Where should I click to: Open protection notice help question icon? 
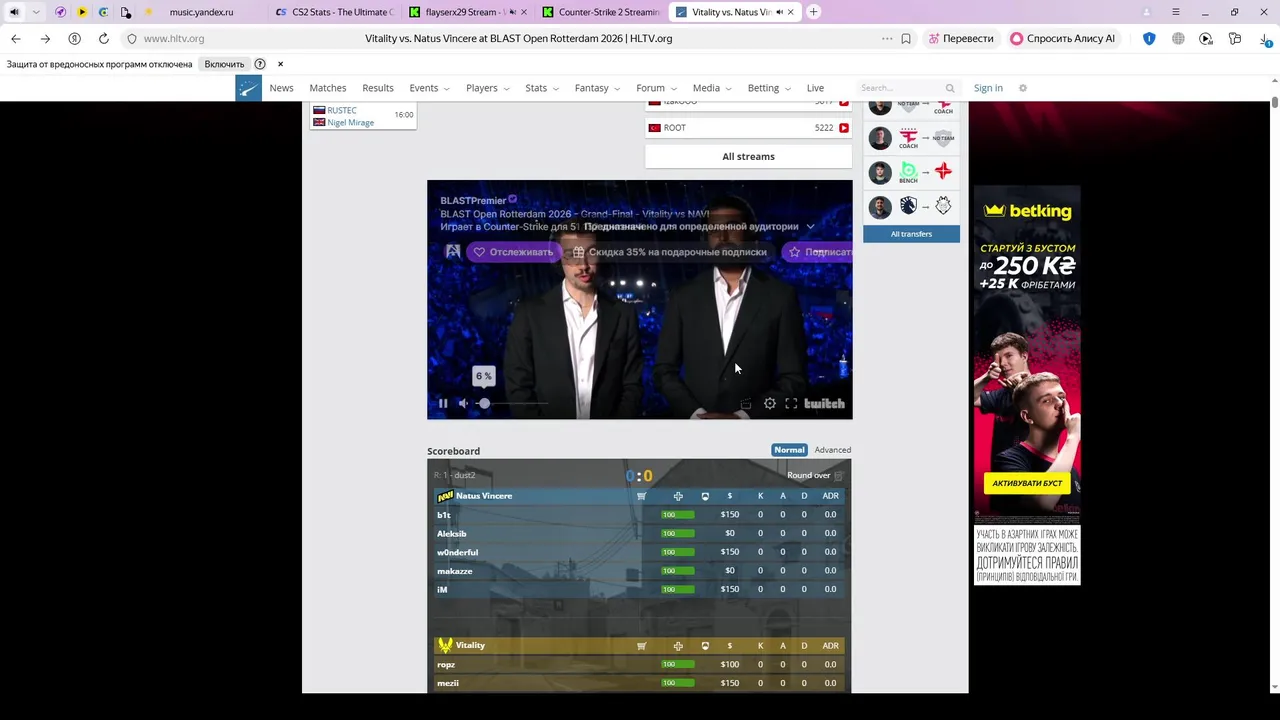click(x=260, y=64)
